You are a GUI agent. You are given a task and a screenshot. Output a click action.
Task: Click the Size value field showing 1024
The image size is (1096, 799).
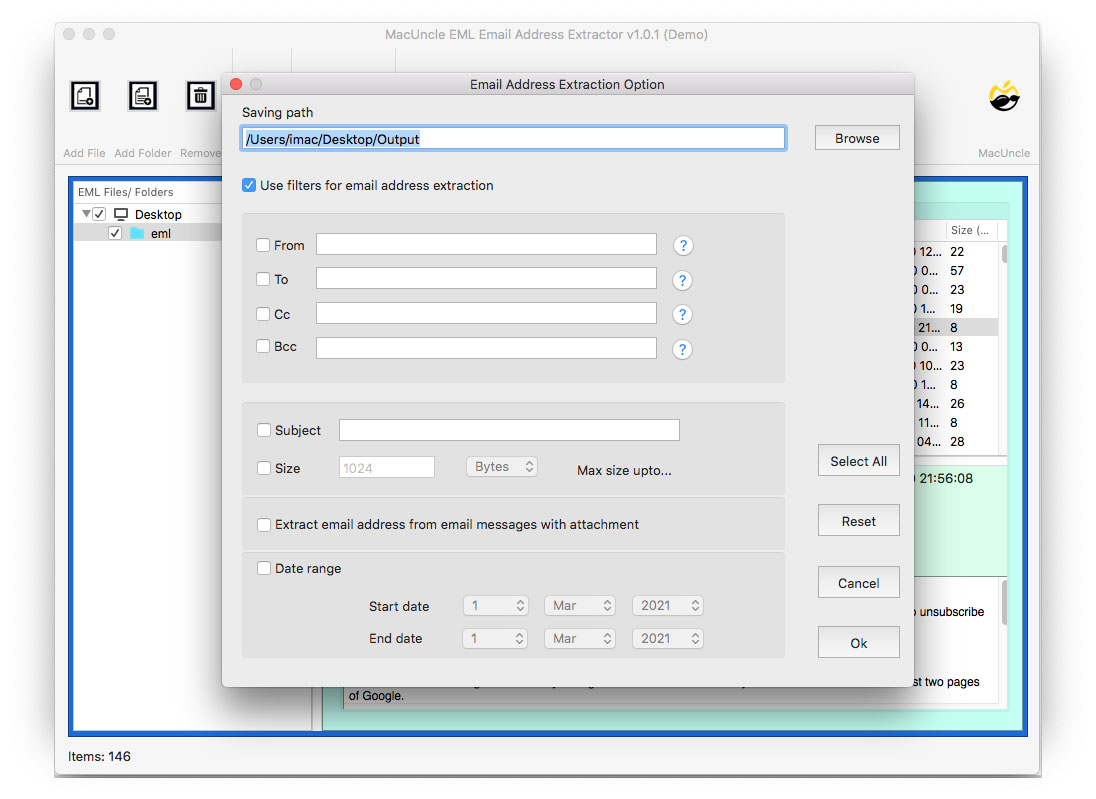(387, 468)
